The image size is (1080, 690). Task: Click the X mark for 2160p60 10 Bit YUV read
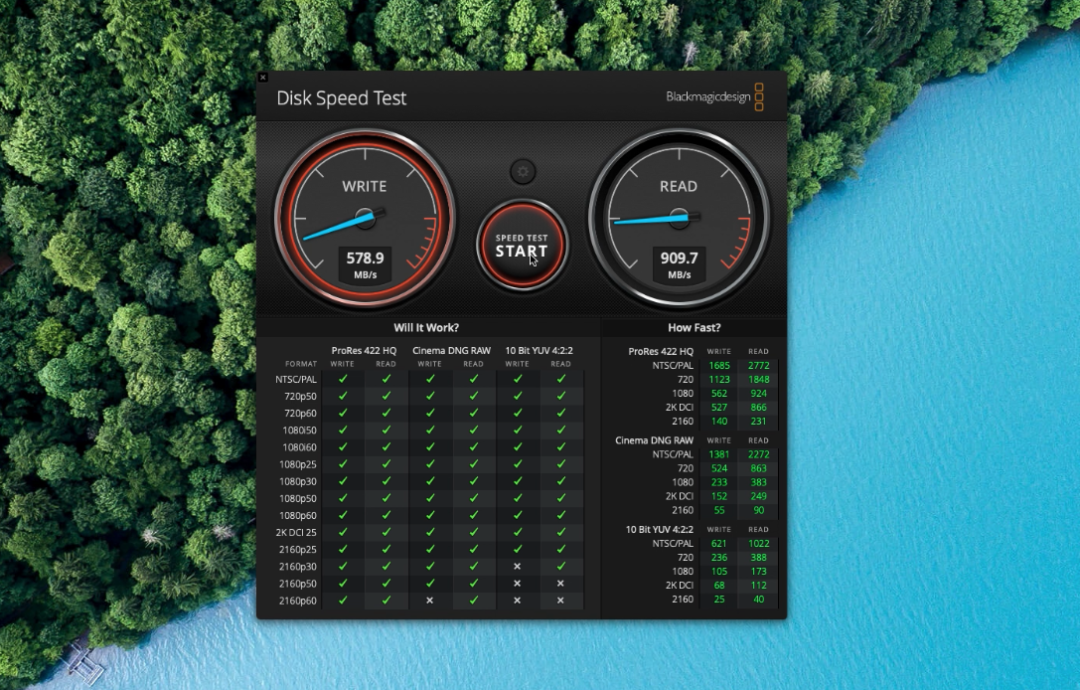(561, 600)
